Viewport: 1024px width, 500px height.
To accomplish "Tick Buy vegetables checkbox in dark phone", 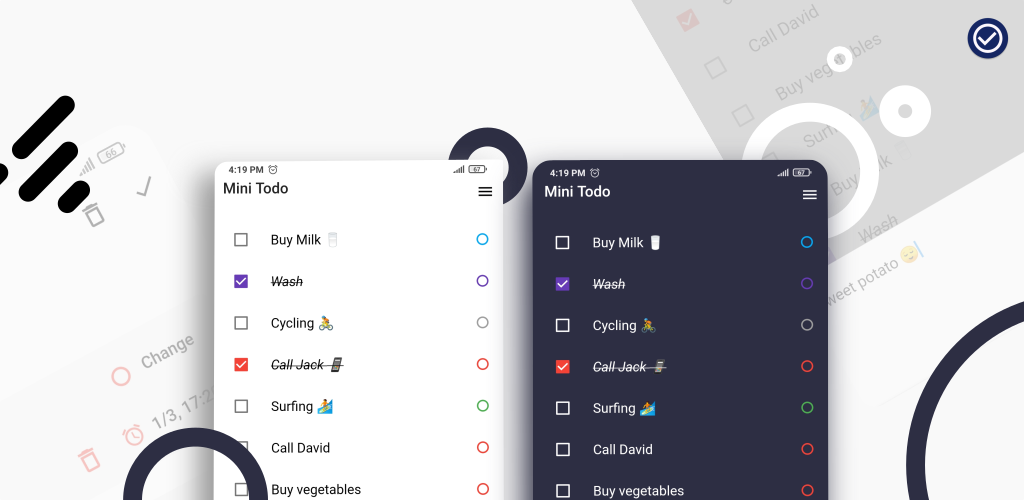I will 562,491.
